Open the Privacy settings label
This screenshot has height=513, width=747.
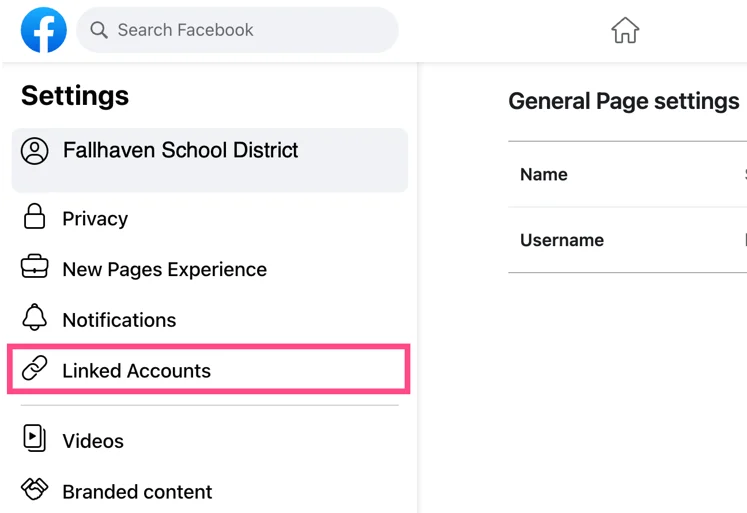point(95,219)
